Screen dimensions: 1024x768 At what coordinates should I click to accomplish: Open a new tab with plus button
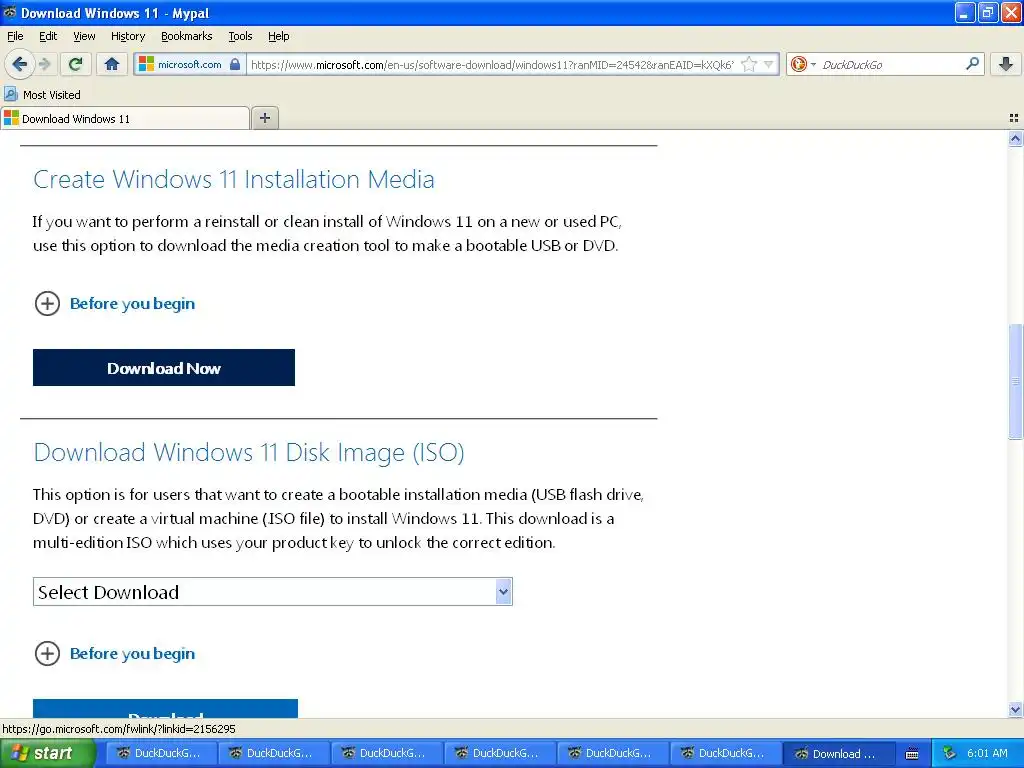click(x=264, y=118)
